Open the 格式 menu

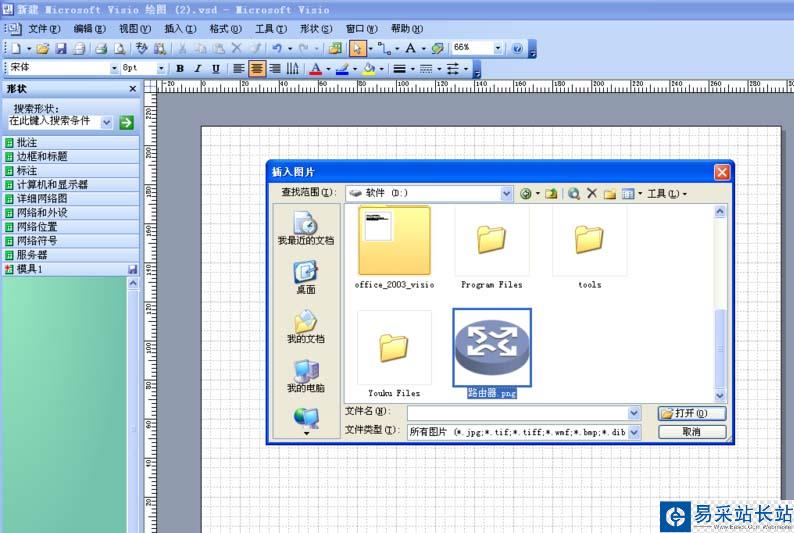pyautogui.click(x=225, y=29)
